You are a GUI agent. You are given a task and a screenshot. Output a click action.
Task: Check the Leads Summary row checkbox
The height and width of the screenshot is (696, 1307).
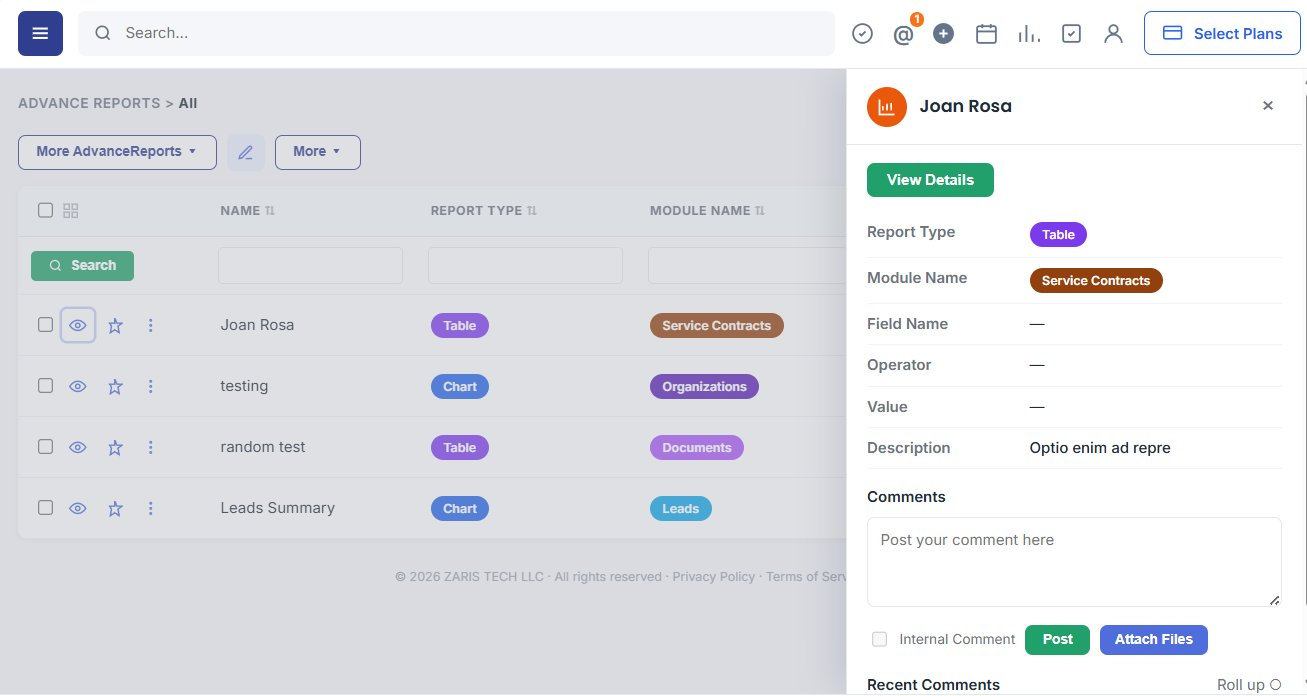coord(45,508)
